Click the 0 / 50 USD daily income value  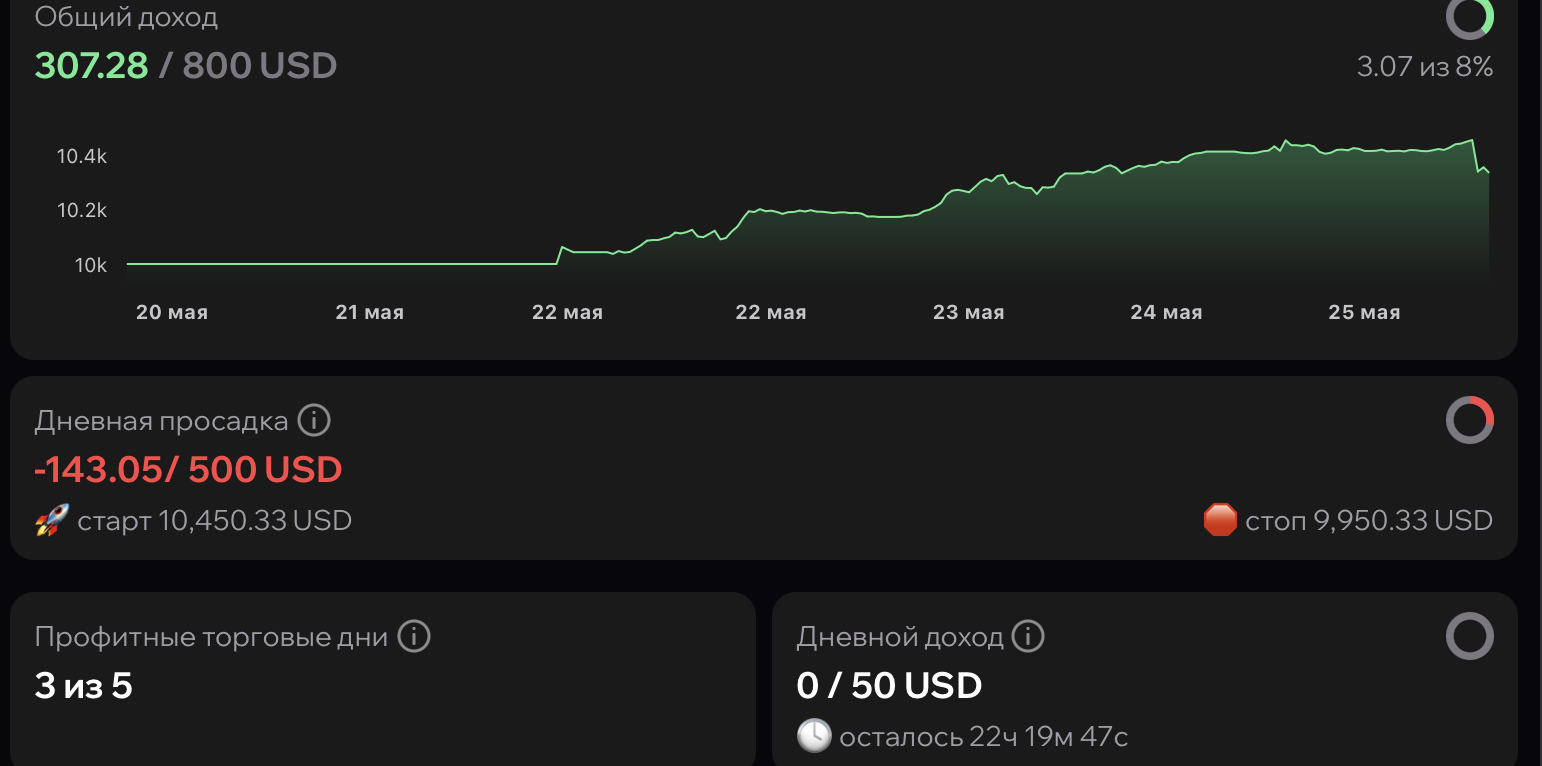click(x=889, y=686)
